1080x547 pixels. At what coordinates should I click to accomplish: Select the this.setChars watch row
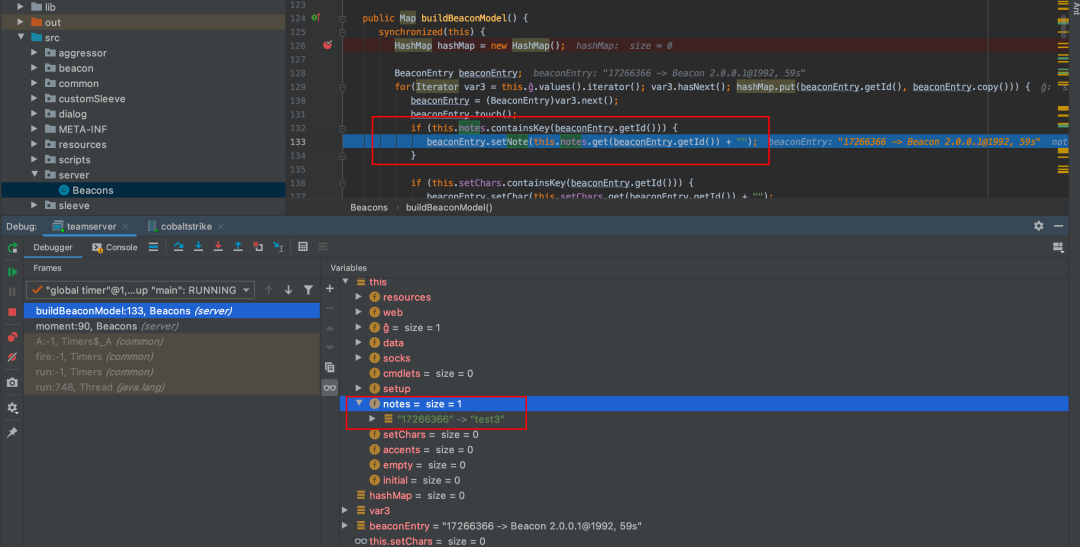tap(704, 541)
